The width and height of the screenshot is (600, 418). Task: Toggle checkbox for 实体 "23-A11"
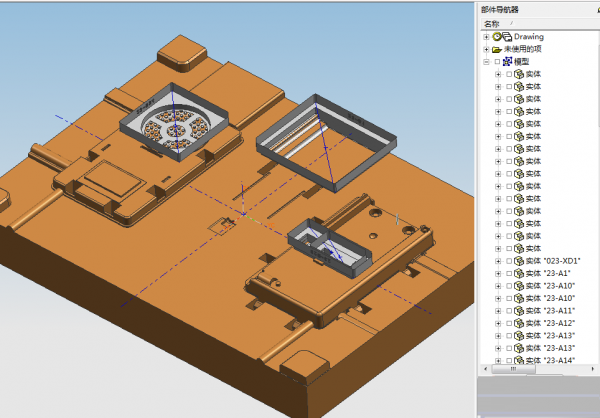coord(509,311)
